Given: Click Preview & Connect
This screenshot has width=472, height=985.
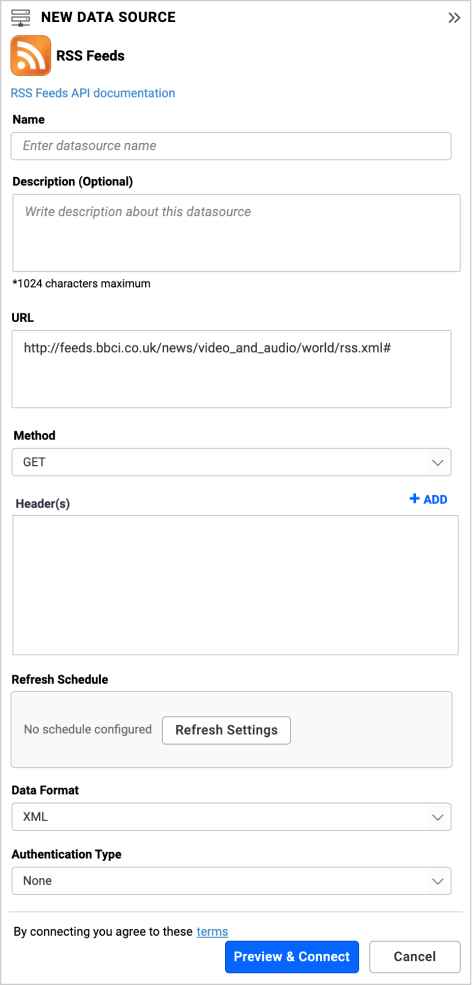Looking at the screenshot, I should tap(292, 957).
